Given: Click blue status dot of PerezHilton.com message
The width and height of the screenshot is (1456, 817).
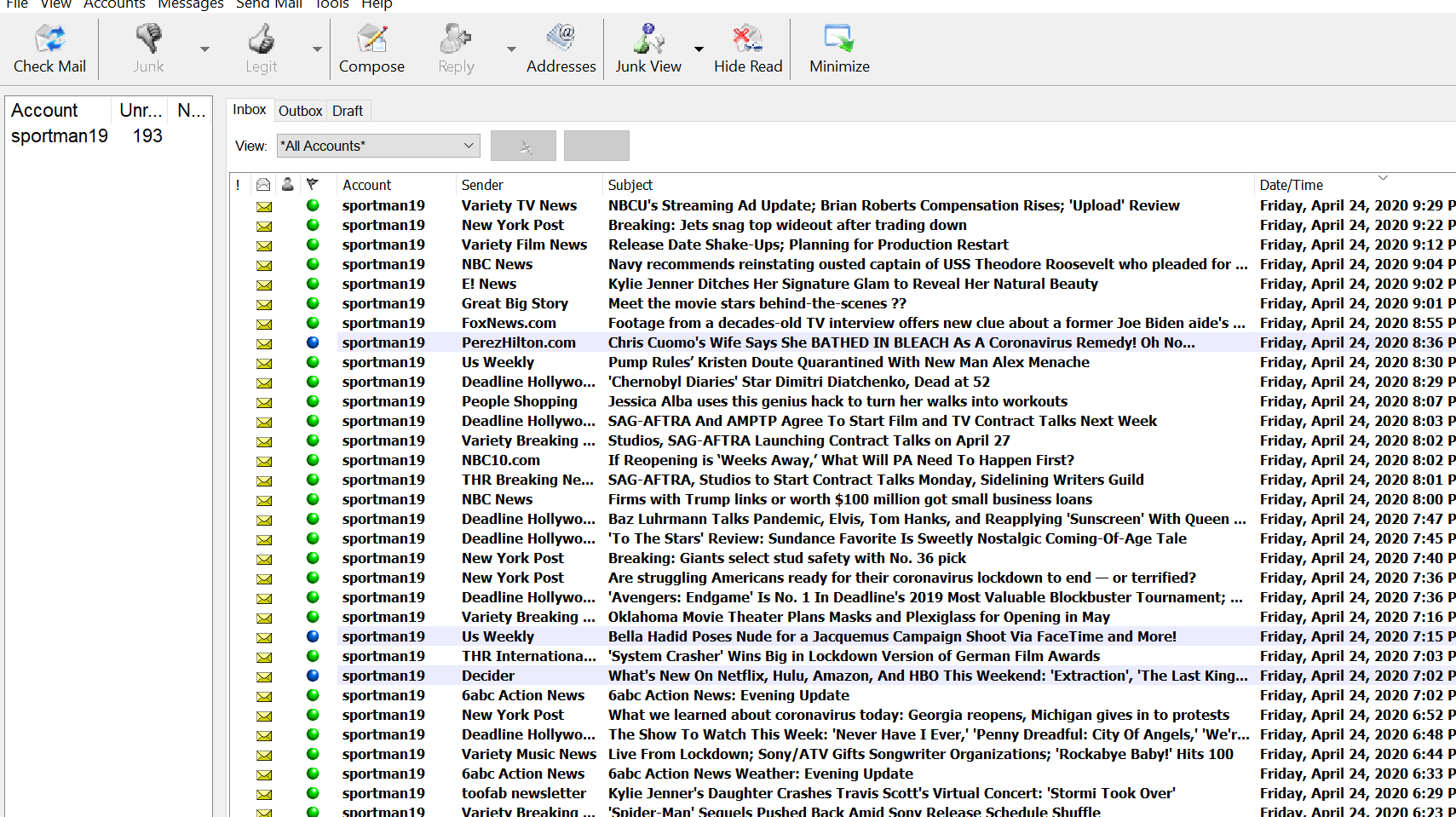Looking at the screenshot, I should pyautogui.click(x=313, y=342).
